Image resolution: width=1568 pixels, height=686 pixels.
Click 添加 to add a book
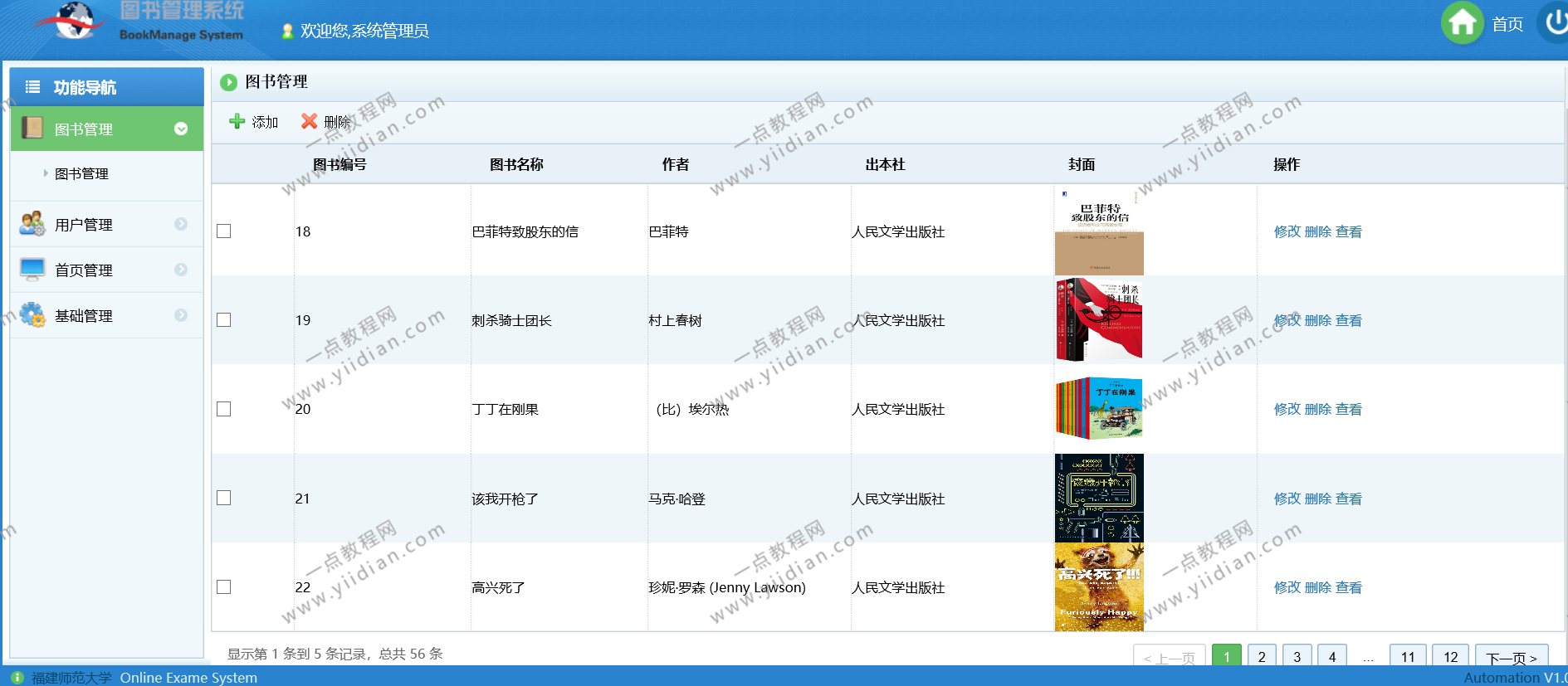point(254,122)
